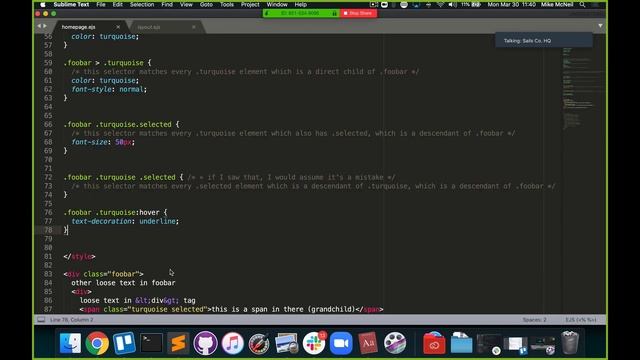The width and height of the screenshot is (640, 360).
Task: Close the homepage.ejs tab
Action: click(x=118, y=27)
